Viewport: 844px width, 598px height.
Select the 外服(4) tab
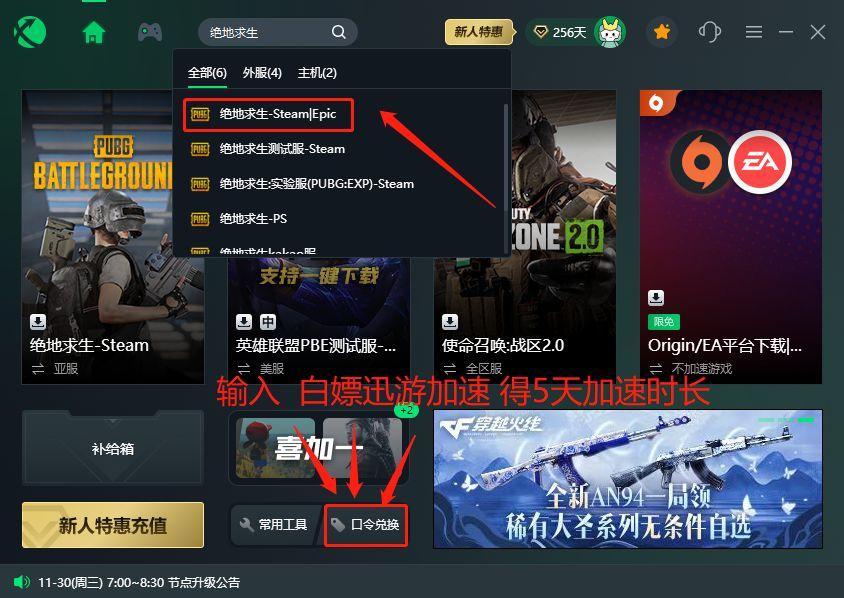tap(262, 73)
